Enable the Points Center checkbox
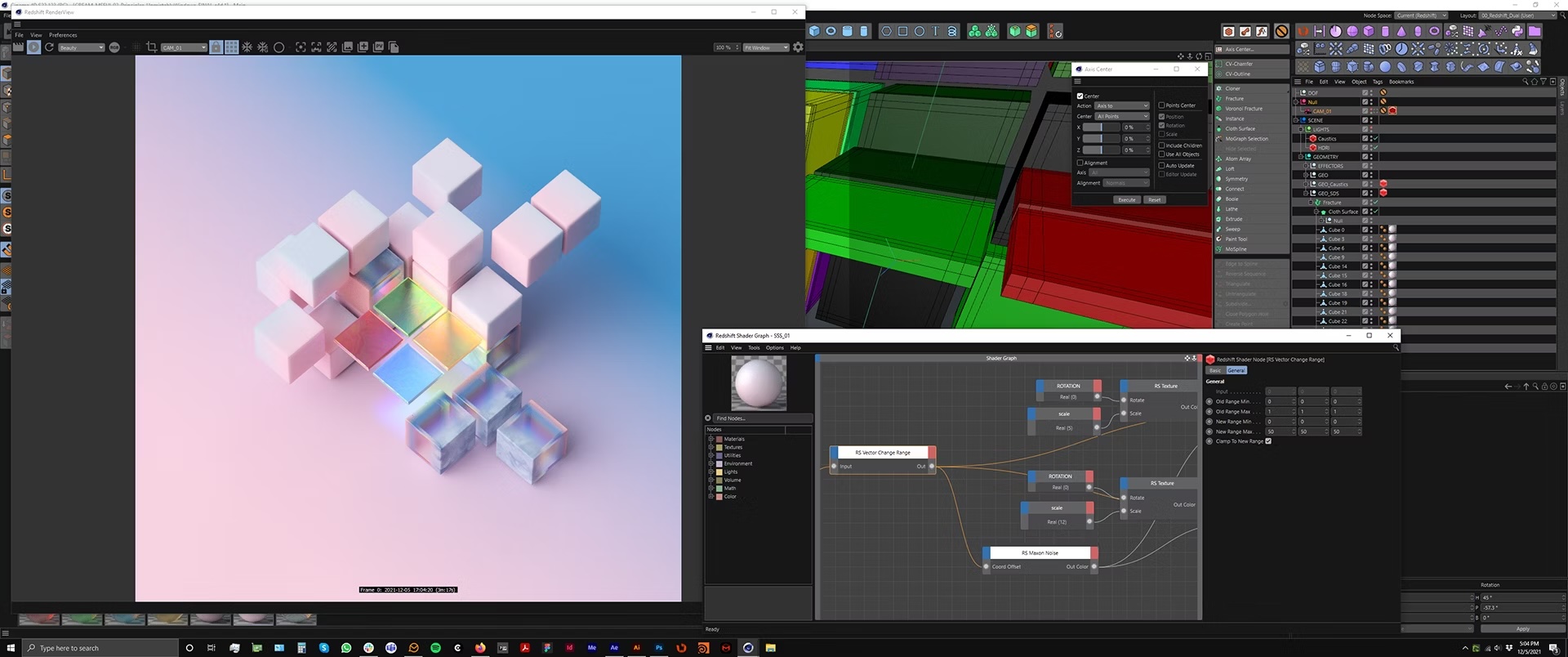The width and height of the screenshot is (1568, 657). point(1161,105)
